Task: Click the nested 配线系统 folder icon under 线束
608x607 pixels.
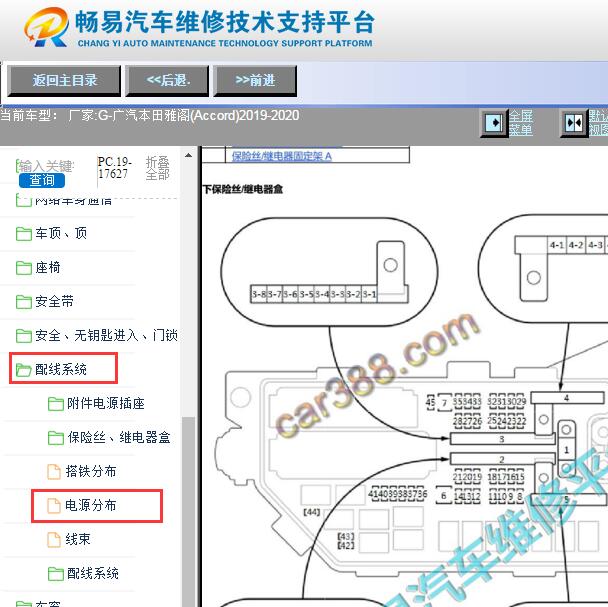Action: pos(56,574)
